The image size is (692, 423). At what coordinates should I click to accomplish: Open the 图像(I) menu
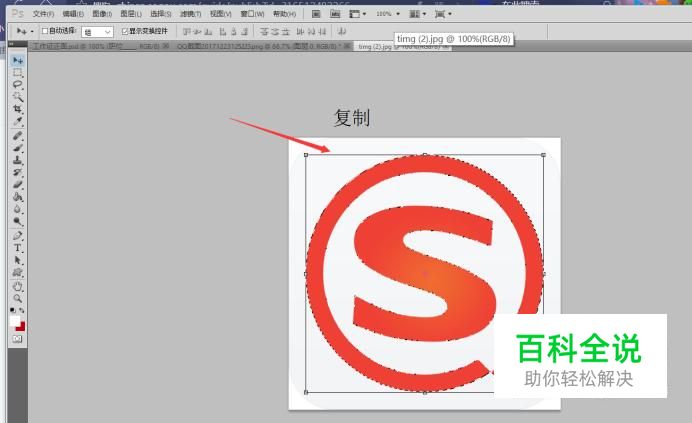pyautogui.click(x=102, y=14)
